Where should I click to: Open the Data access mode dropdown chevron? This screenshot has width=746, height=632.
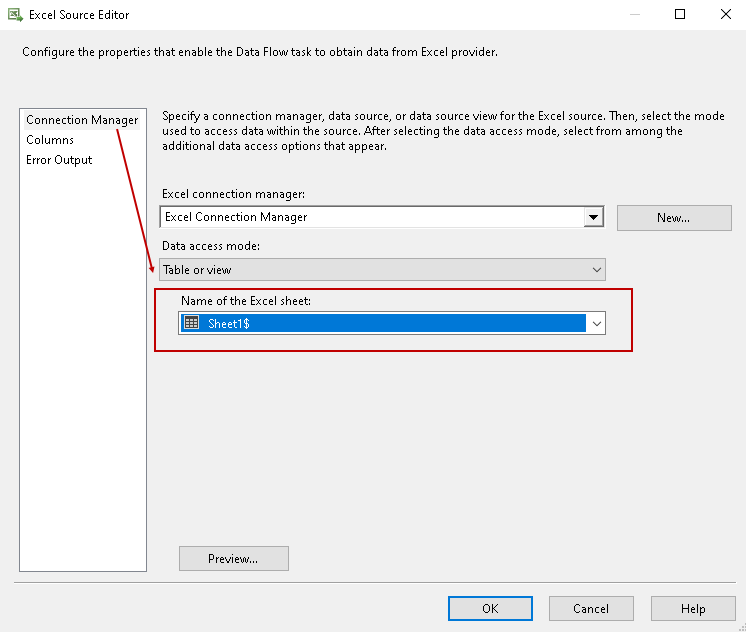[597, 270]
